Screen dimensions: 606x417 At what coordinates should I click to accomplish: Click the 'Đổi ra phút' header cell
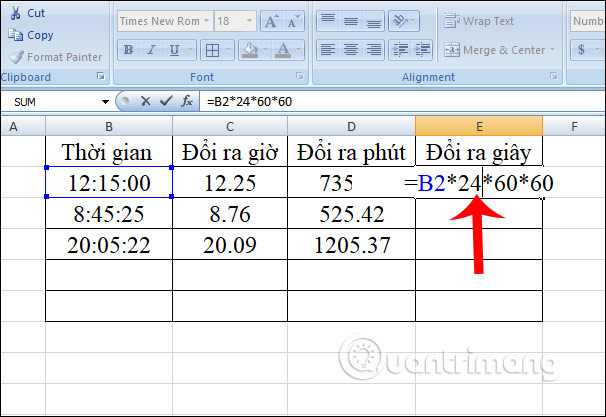coord(351,151)
